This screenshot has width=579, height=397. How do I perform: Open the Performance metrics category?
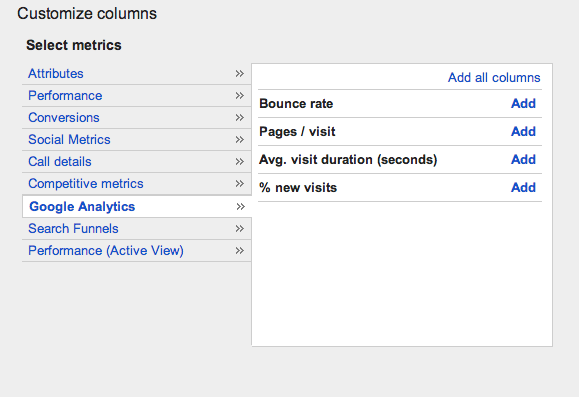[65, 96]
